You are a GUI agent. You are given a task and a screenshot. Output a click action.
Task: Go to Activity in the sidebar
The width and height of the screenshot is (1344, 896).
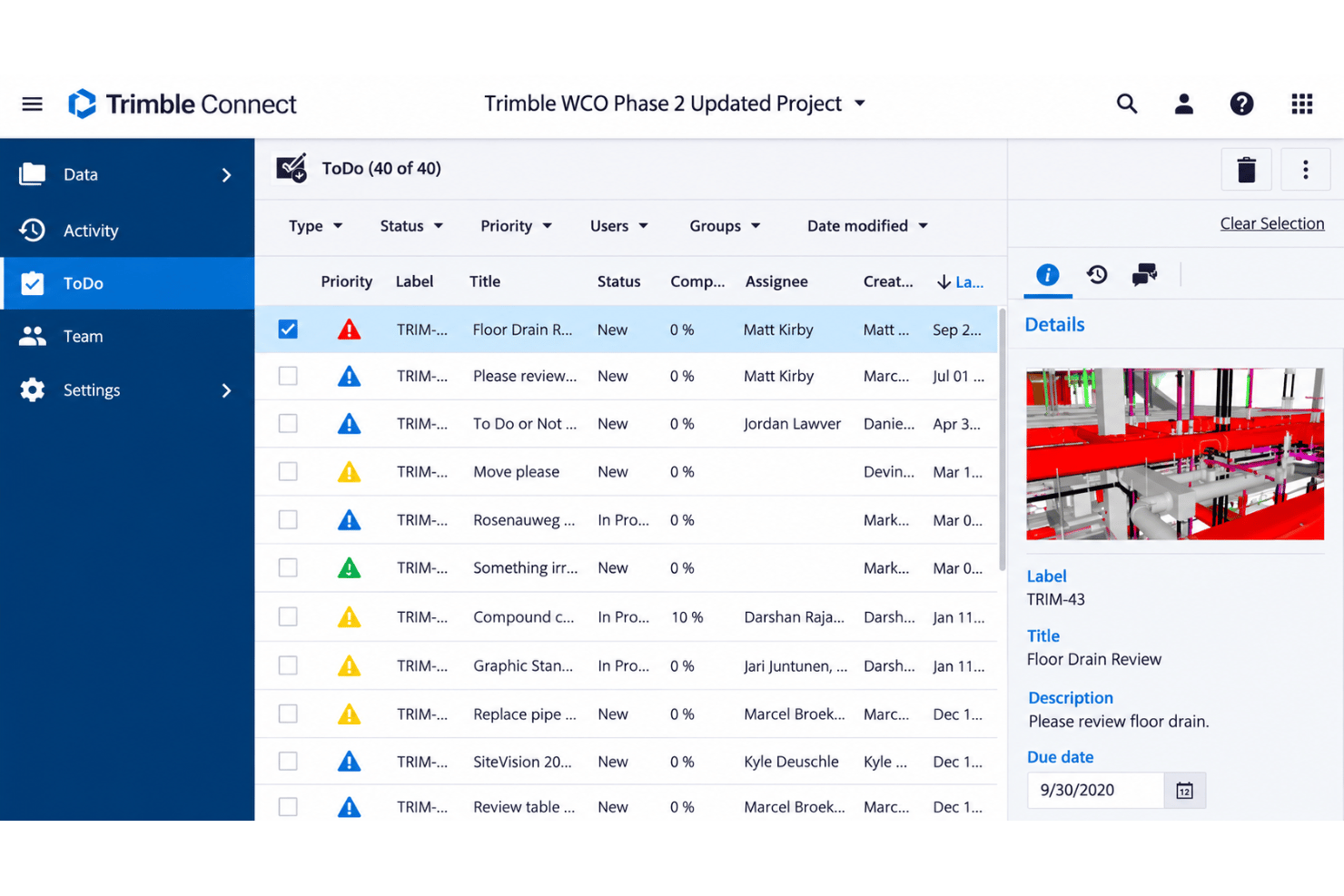point(127,231)
